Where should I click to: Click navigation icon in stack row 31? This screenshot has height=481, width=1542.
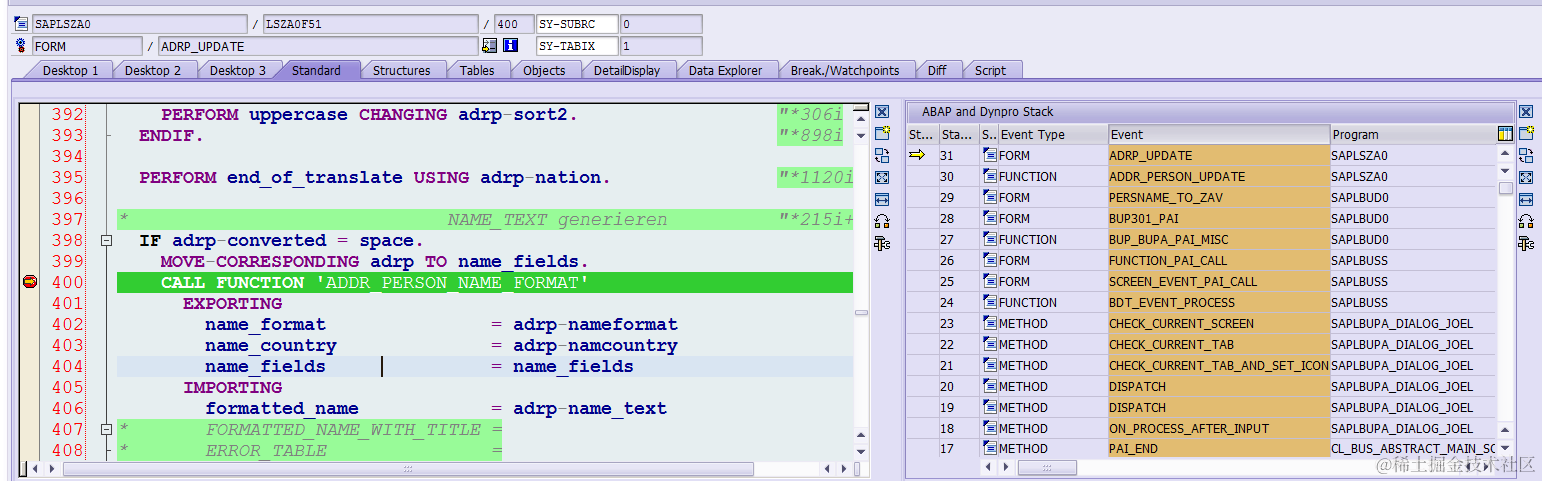pos(989,155)
